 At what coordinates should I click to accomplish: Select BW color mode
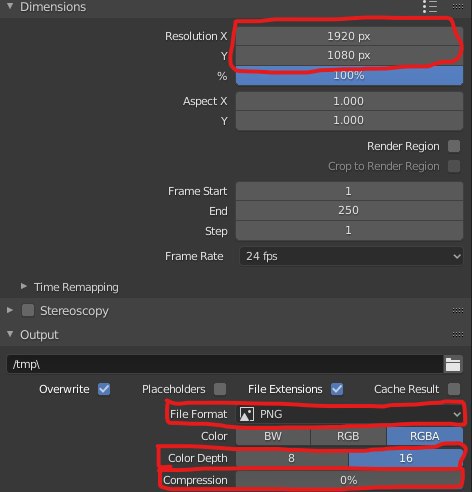coord(273,436)
